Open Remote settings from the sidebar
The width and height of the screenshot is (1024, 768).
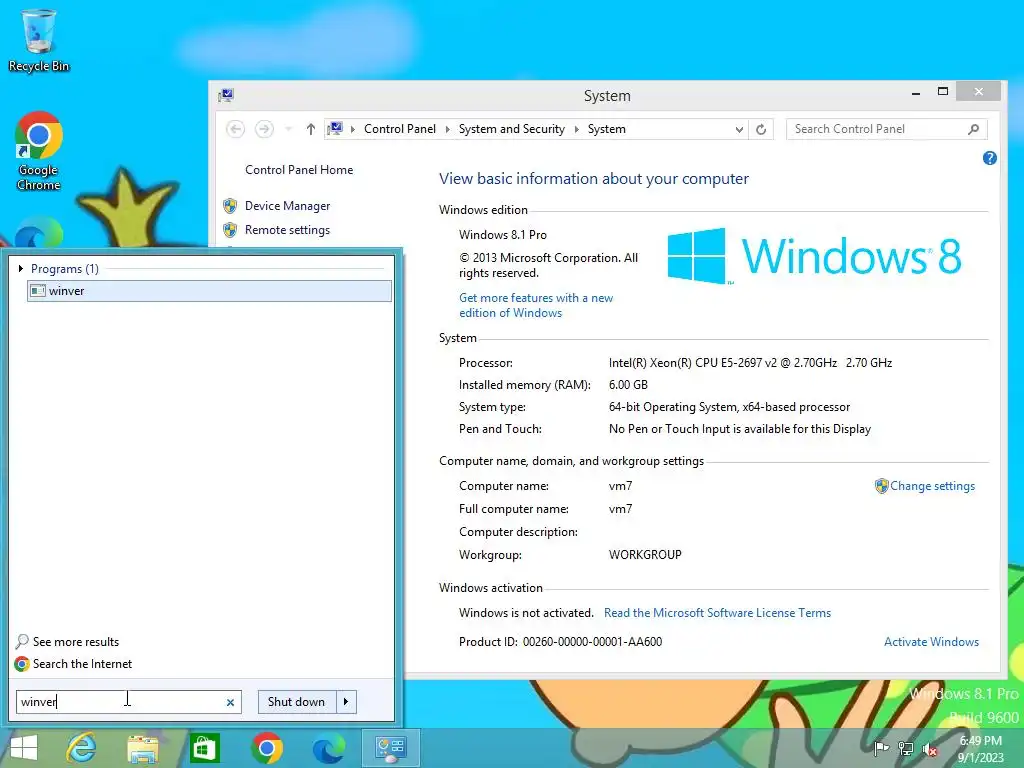tap(287, 230)
